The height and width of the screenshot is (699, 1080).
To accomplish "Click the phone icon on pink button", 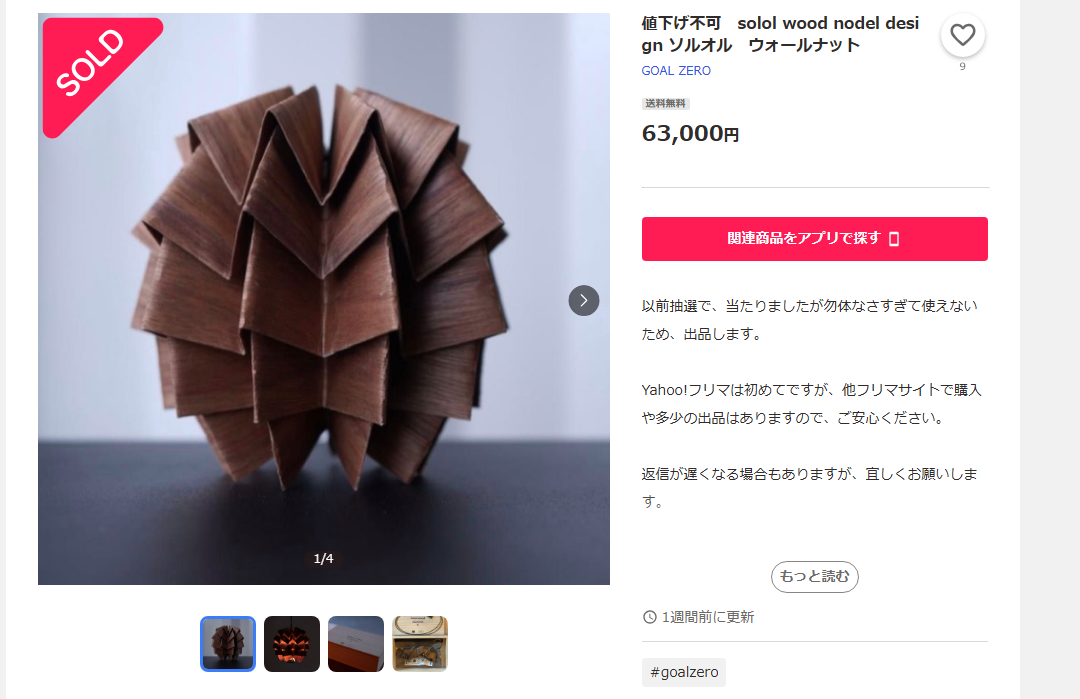I will click(x=894, y=239).
